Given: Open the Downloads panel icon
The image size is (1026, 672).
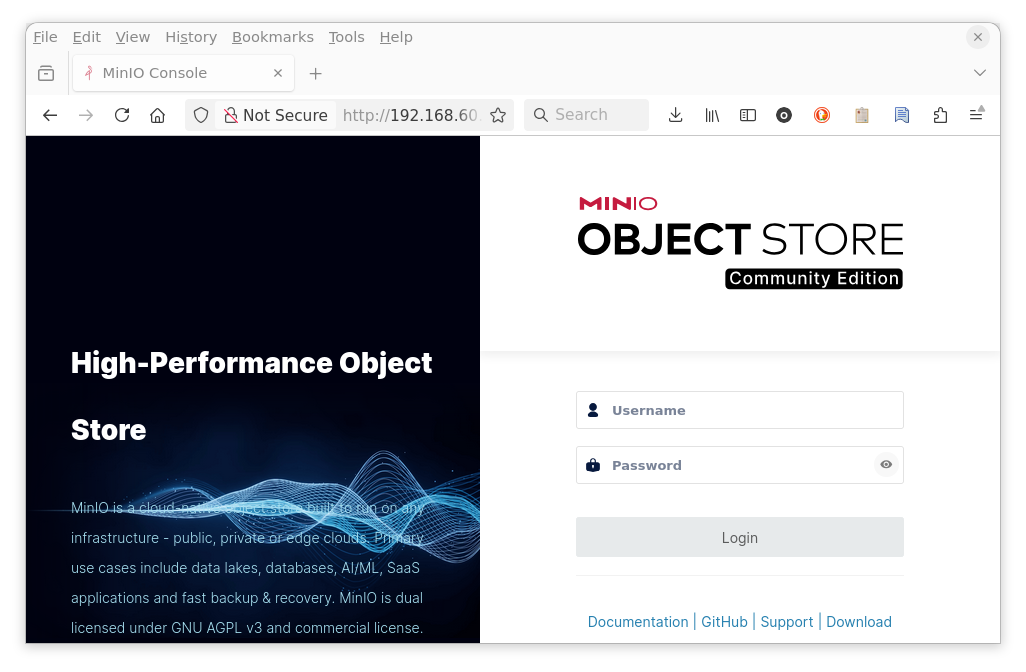Looking at the screenshot, I should pos(676,115).
